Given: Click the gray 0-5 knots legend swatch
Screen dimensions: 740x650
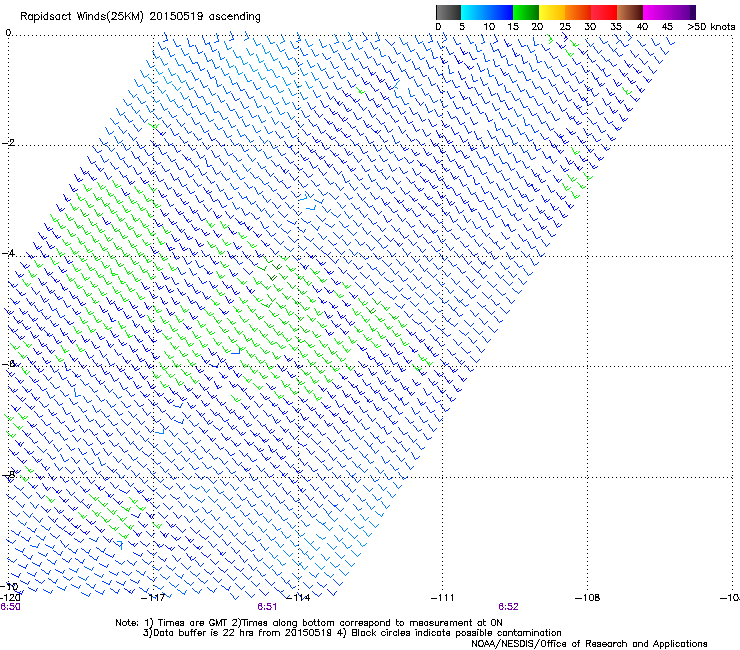Looking at the screenshot, I should tap(448, 12).
